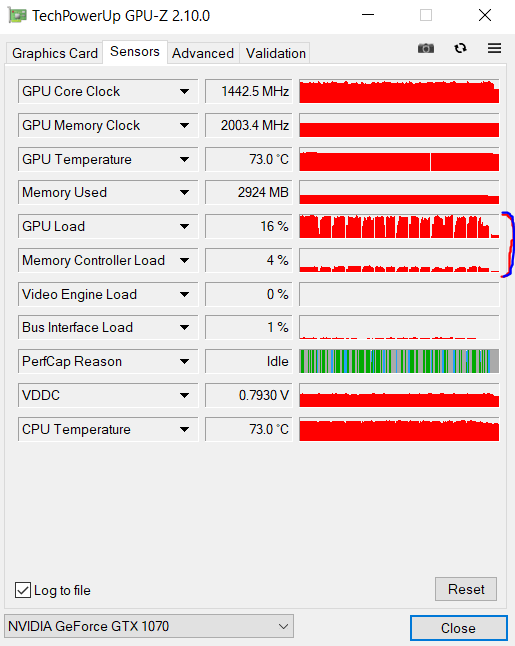Open the hamburger menu icon

(x=494, y=48)
